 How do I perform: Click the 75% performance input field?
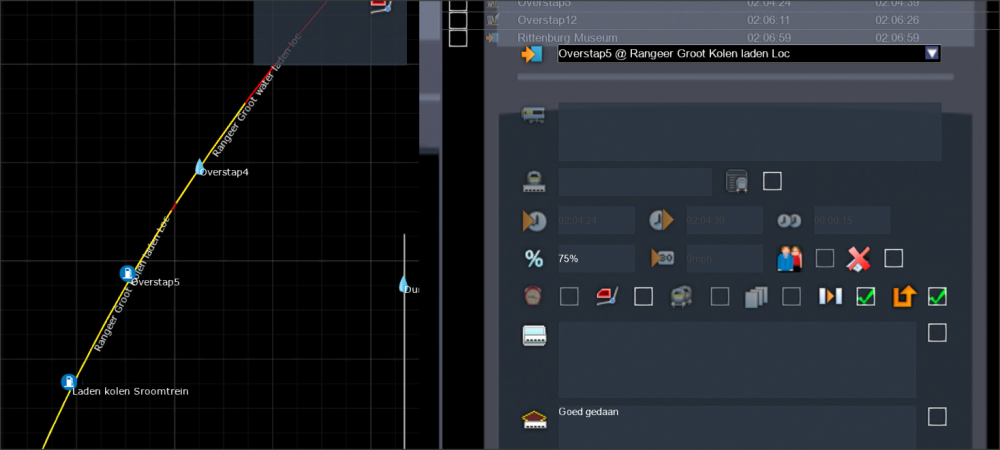(595, 258)
